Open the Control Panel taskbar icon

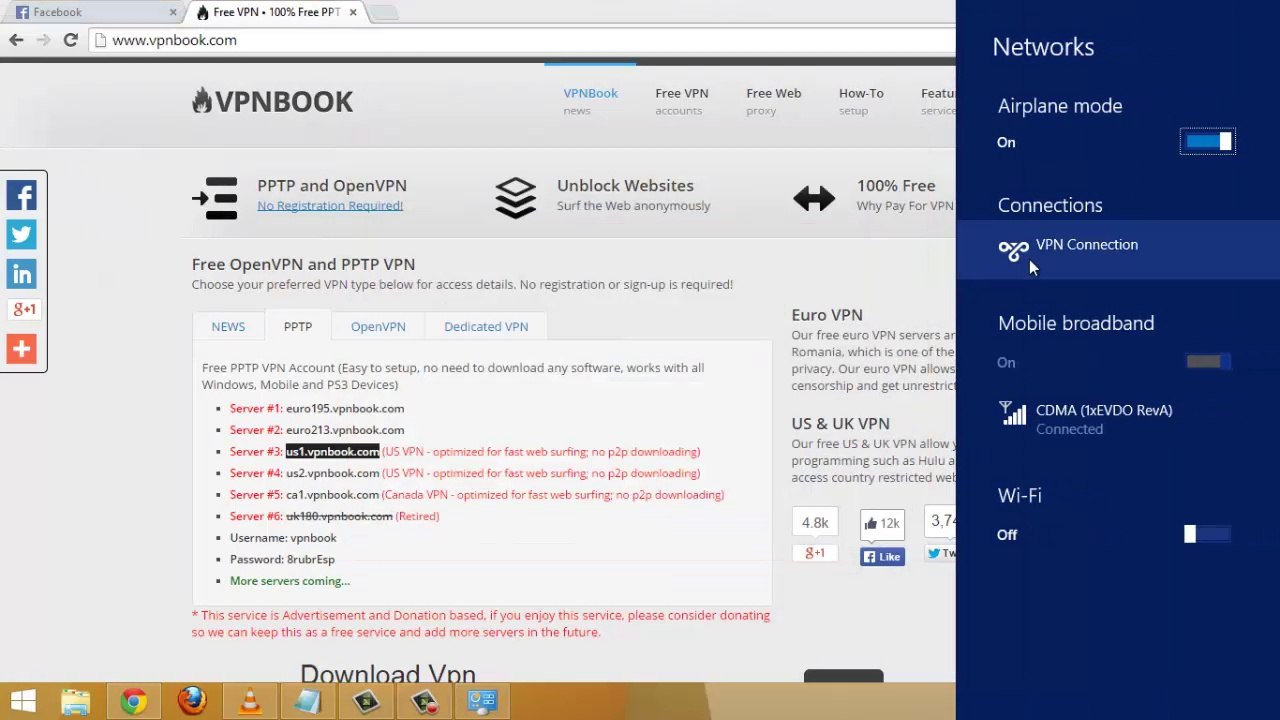482,701
